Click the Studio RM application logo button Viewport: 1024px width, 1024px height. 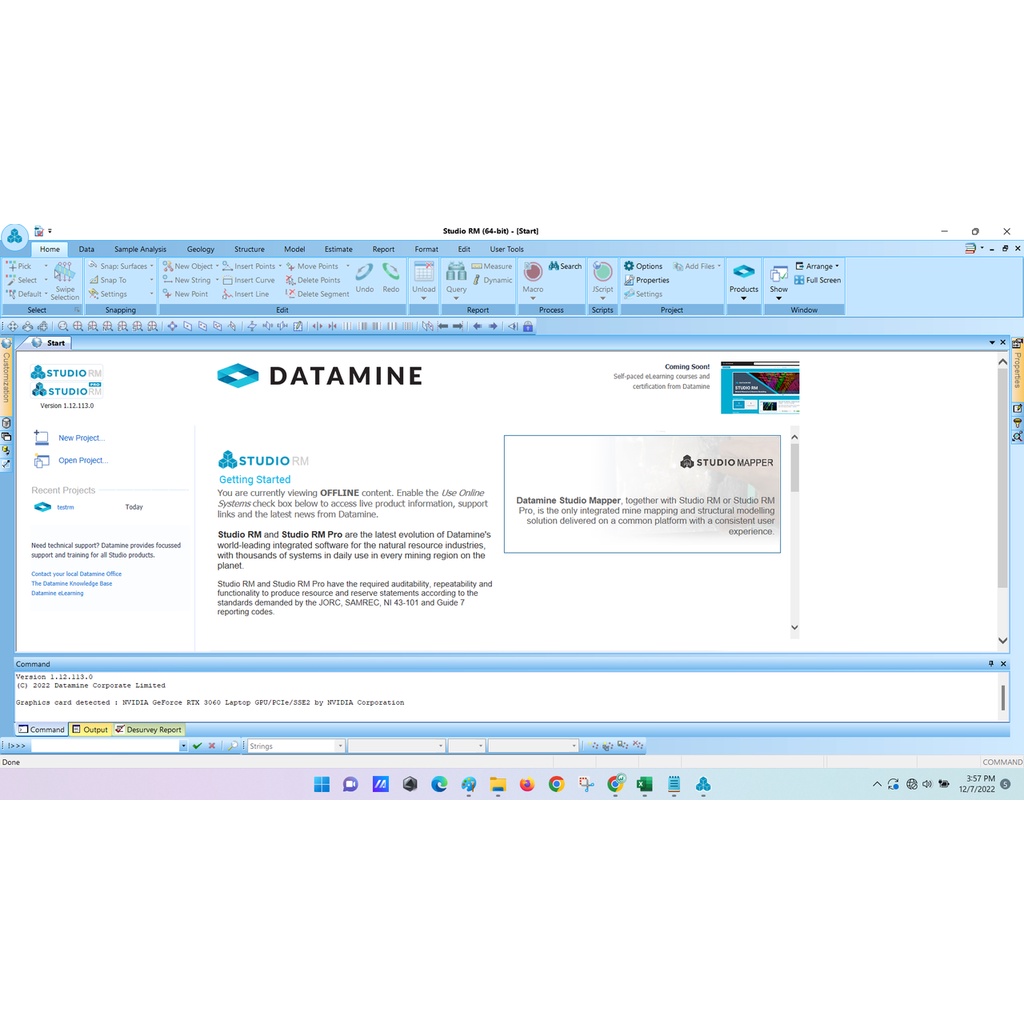point(15,237)
